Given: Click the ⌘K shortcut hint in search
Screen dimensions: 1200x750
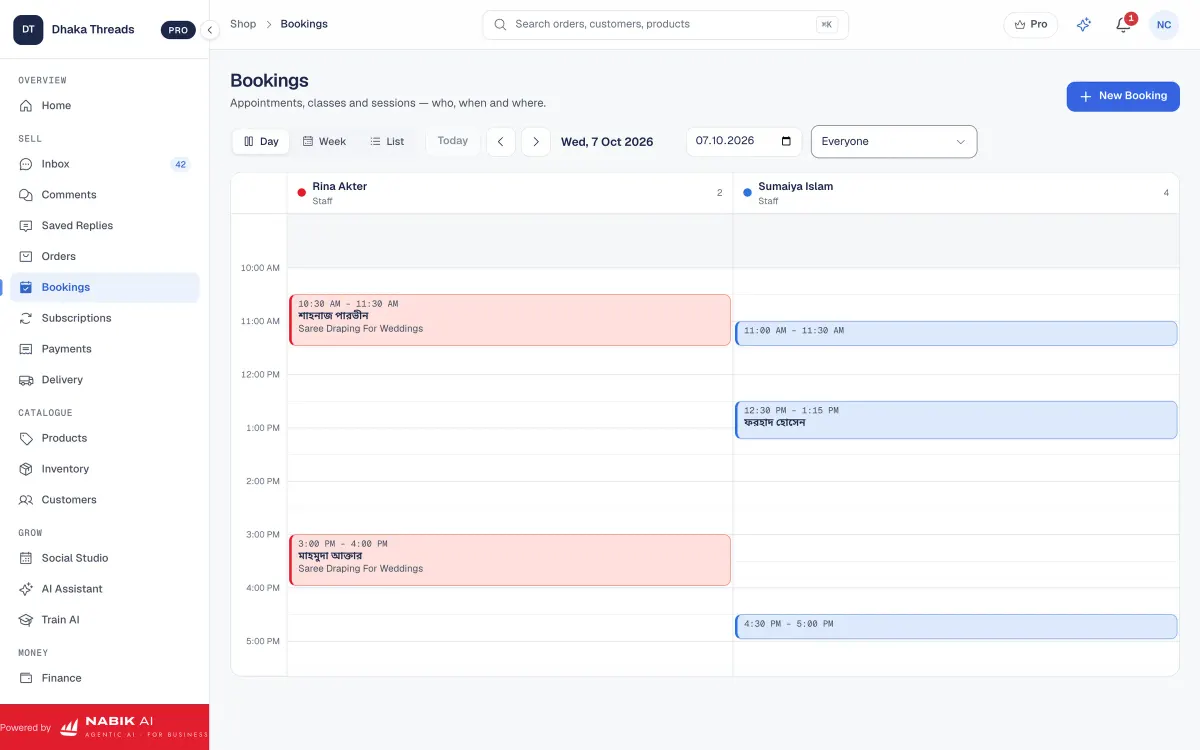Looking at the screenshot, I should point(826,25).
